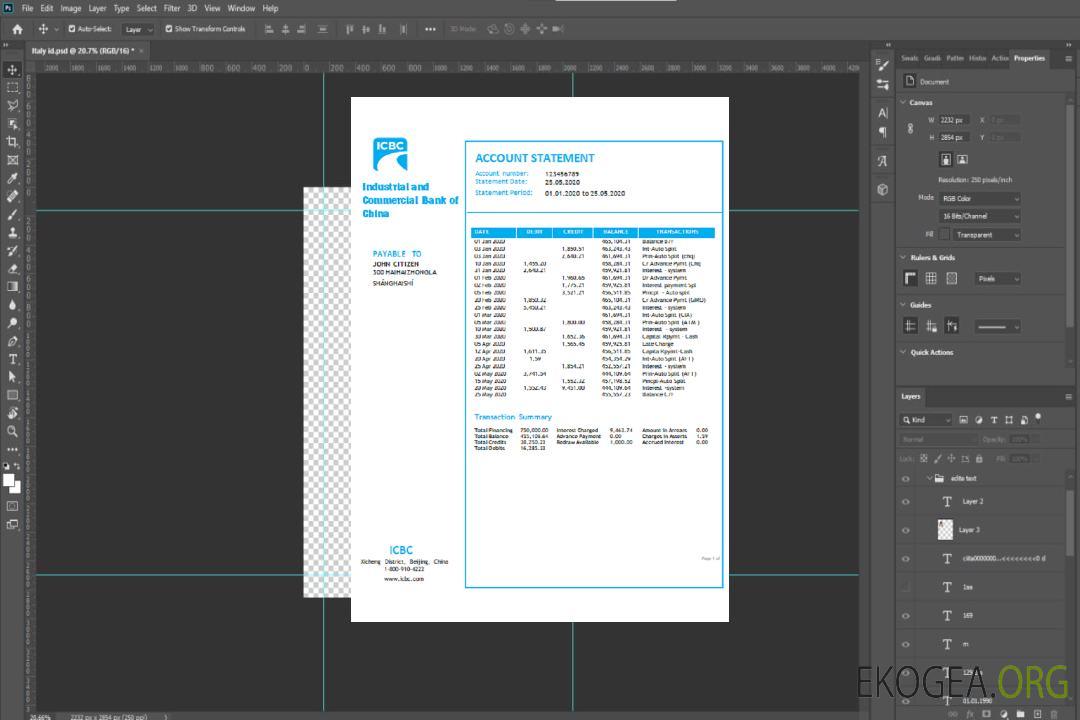Uncheck the Auto-Select checkbox
Image resolution: width=1080 pixels, height=720 pixels.
click(72, 29)
